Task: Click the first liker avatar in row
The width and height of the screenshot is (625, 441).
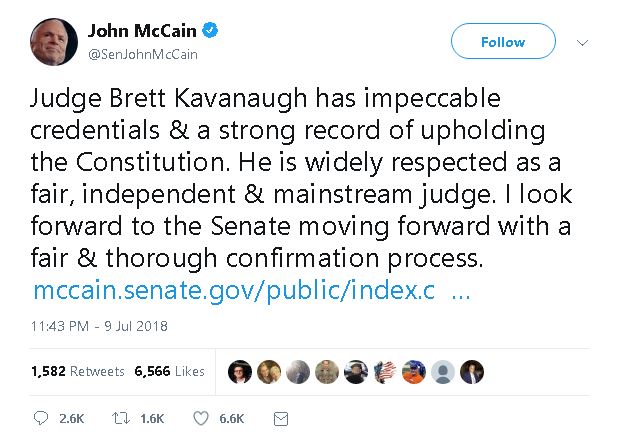Action: click(240, 371)
